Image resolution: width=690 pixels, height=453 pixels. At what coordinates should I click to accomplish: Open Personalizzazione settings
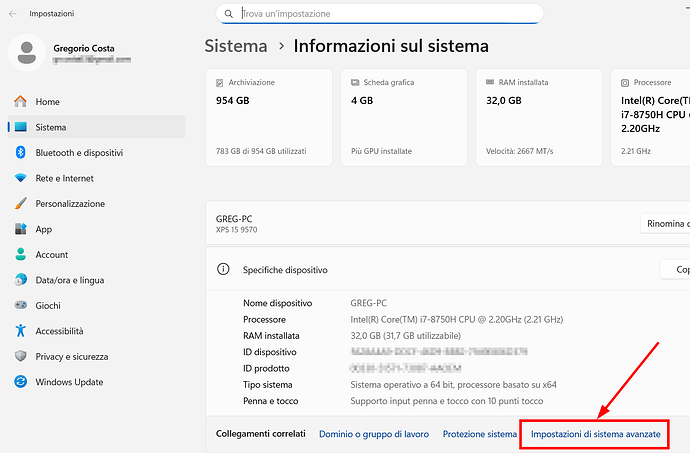click(x=96, y=203)
